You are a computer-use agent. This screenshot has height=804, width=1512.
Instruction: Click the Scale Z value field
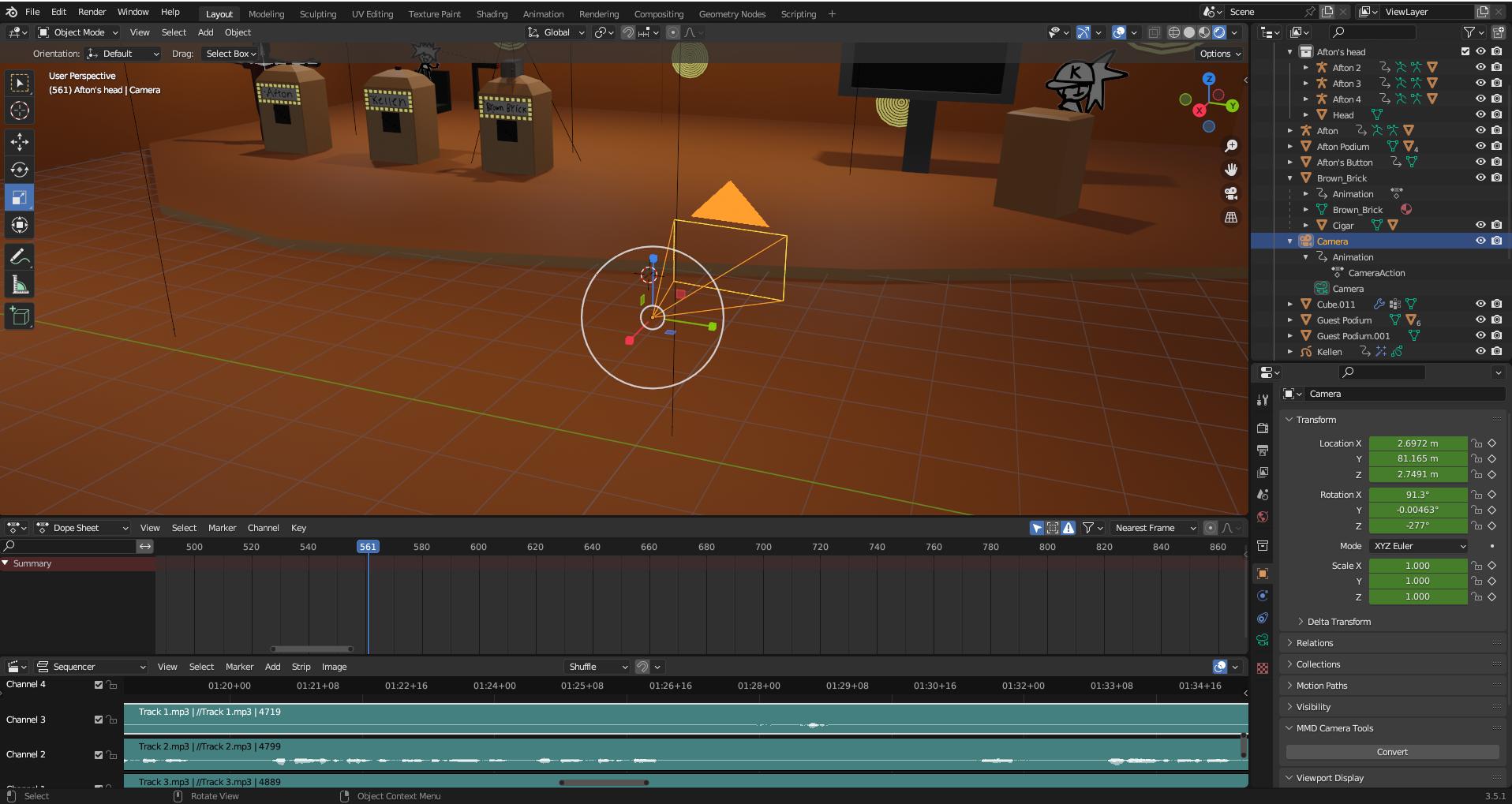[x=1417, y=597]
